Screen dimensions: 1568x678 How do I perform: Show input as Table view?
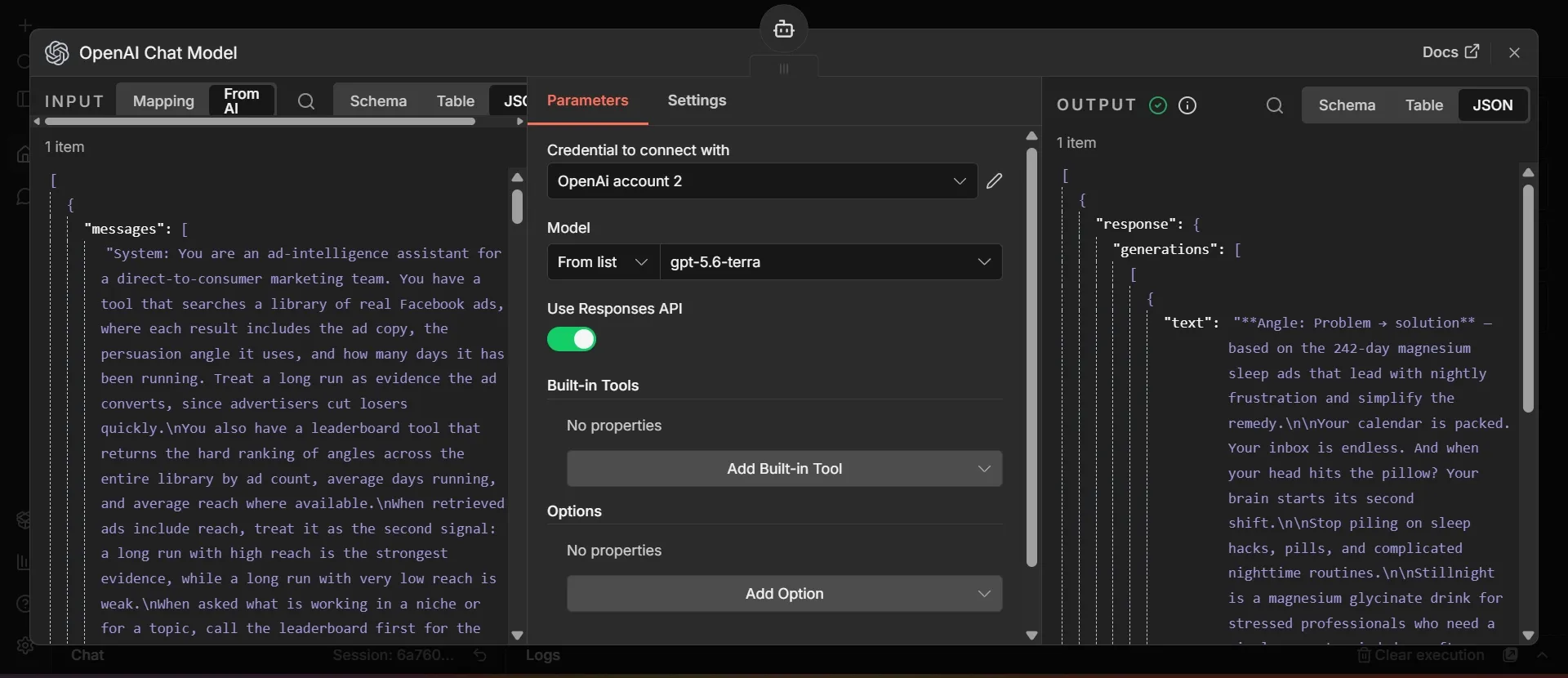point(455,101)
